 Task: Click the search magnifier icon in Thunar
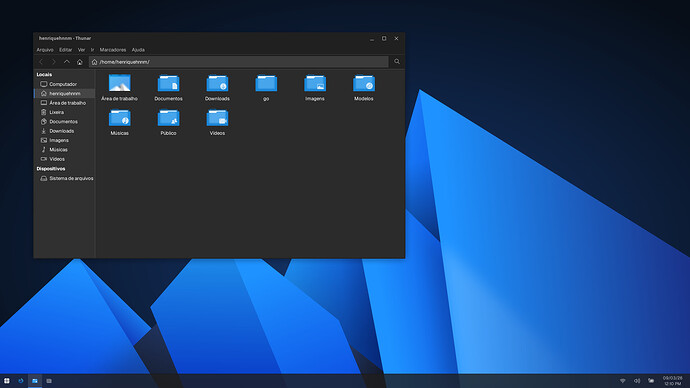point(397,62)
